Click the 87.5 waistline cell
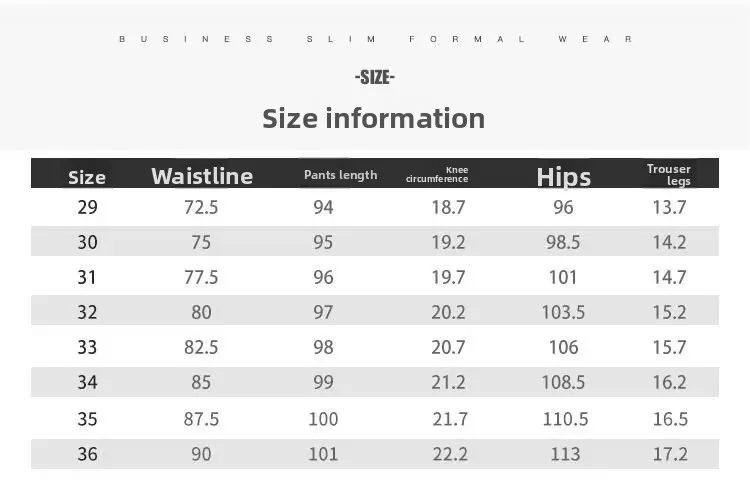The image size is (750, 485). click(202, 419)
